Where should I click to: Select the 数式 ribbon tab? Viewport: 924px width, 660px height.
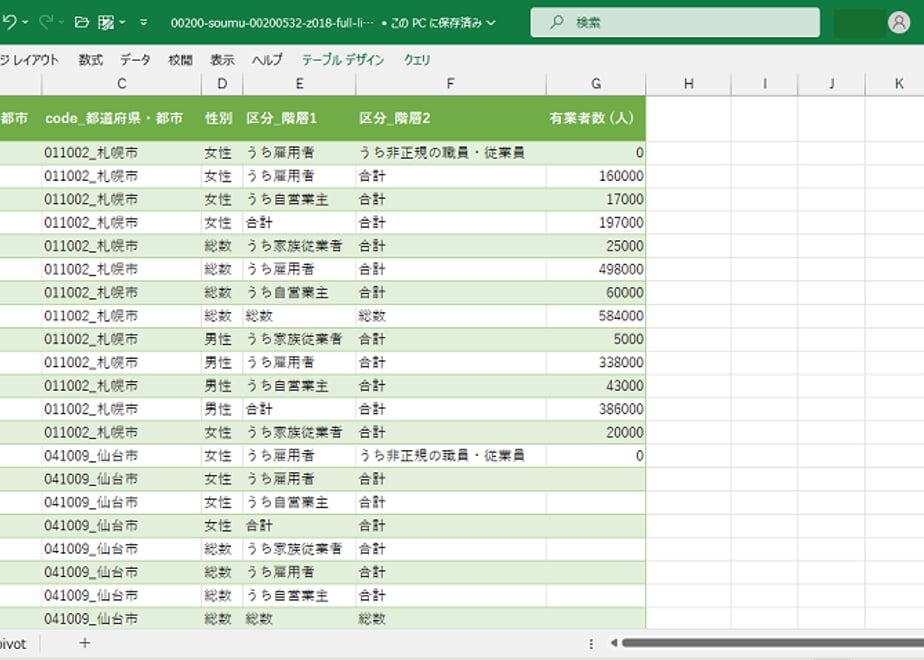[x=91, y=60]
